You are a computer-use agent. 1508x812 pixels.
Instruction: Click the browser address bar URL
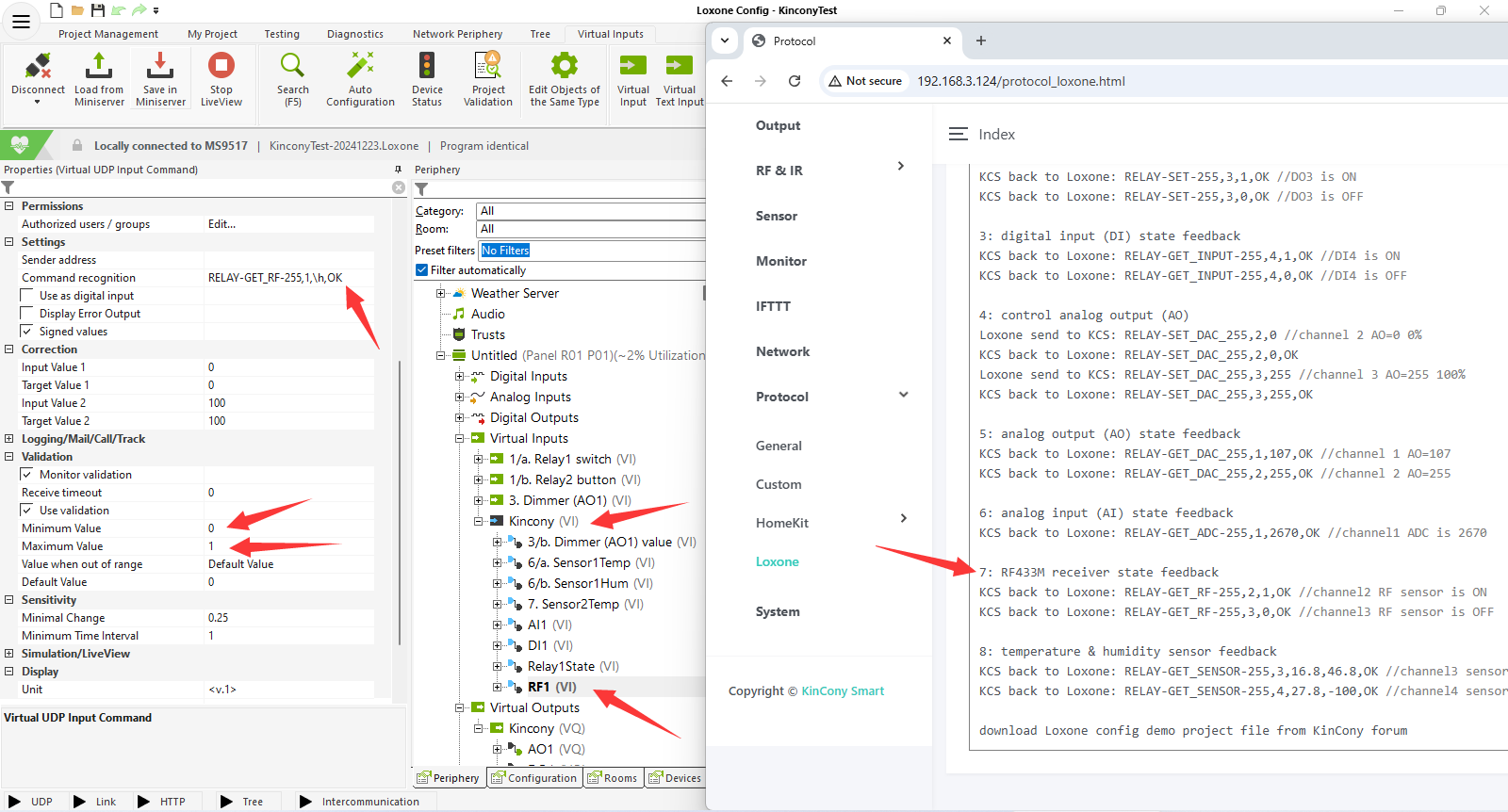[x=1021, y=81]
